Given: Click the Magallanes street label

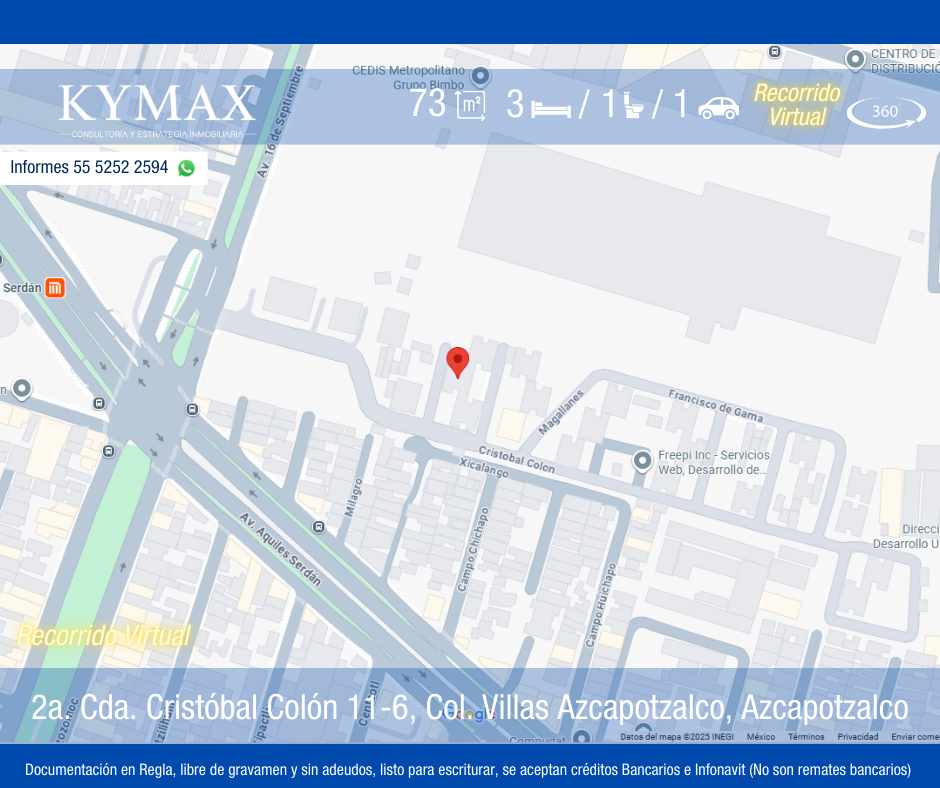Looking at the screenshot, I should tap(561, 413).
